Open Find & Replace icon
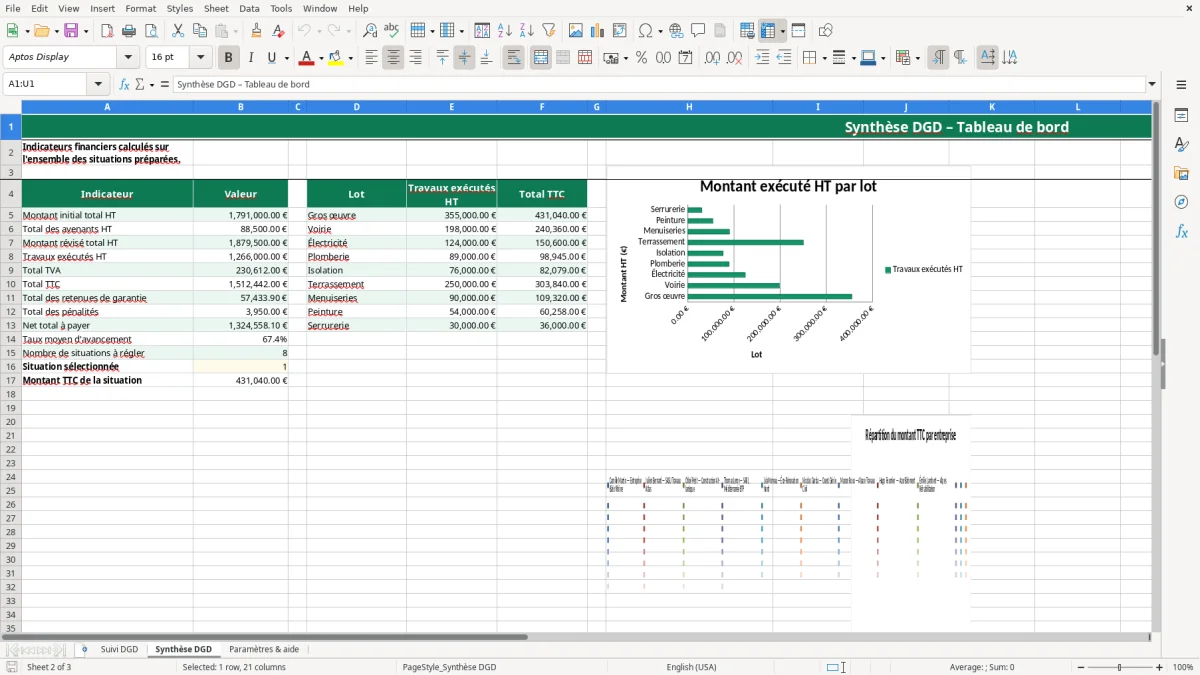The image size is (1200, 675). (x=370, y=31)
